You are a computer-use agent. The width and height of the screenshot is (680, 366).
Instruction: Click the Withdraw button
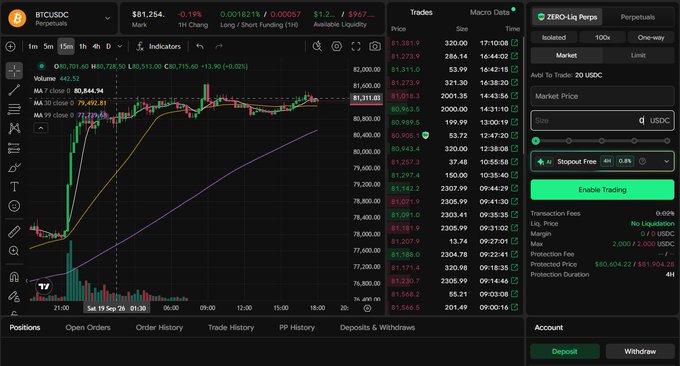pyautogui.click(x=640, y=351)
